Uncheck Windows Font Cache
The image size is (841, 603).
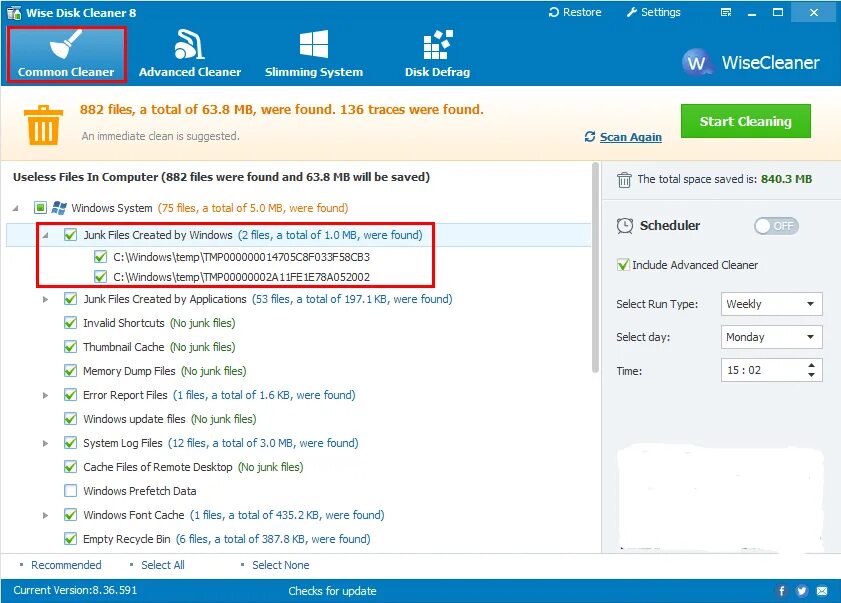coord(70,514)
